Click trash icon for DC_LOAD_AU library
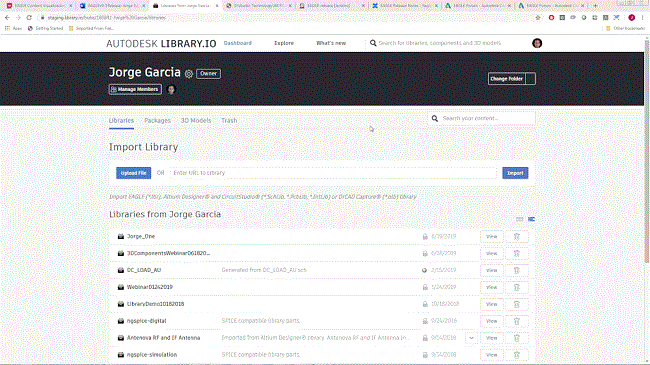Image resolution: width=650 pixels, height=365 pixels. click(x=517, y=270)
